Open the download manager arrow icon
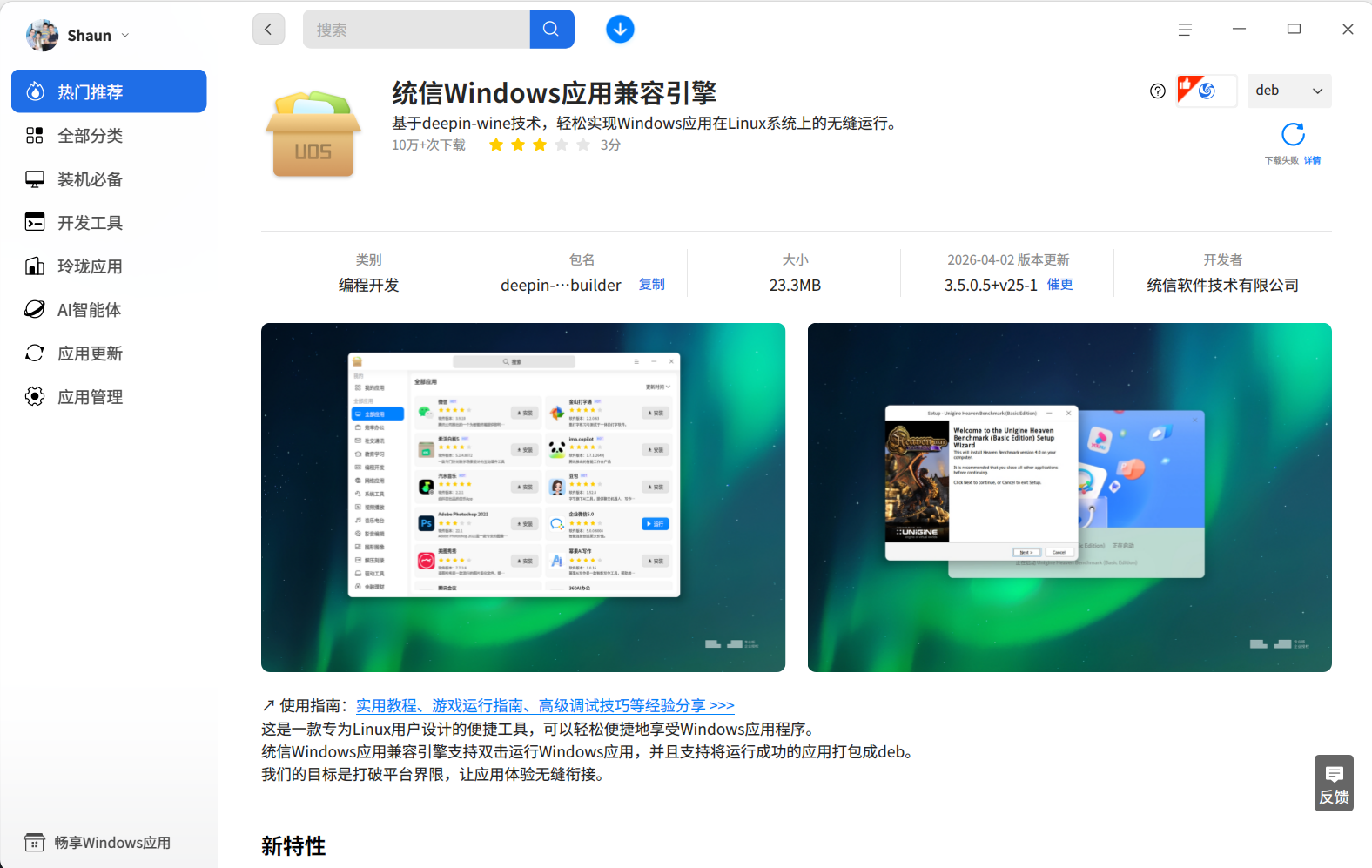The height and width of the screenshot is (868, 1372). click(x=620, y=30)
